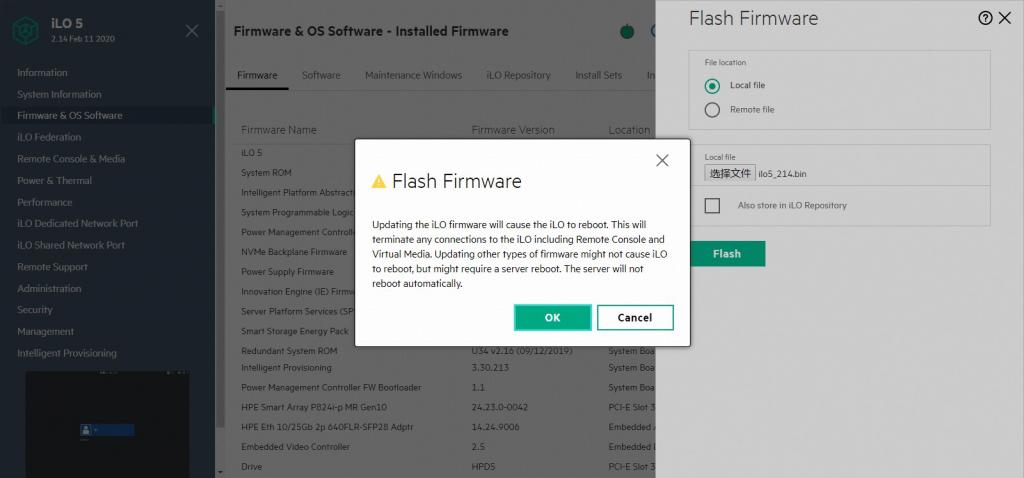
Task: Go to Remote Console & Media
Action: coord(71,159)
